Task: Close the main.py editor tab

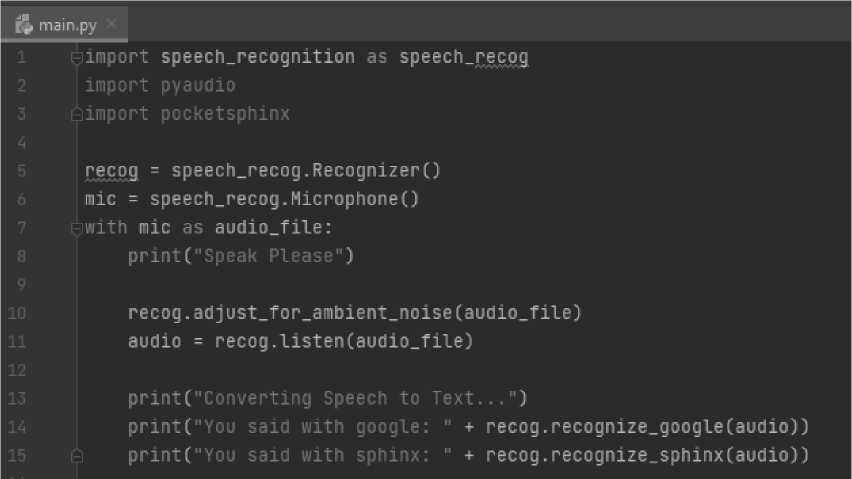Action: [110, 23]
